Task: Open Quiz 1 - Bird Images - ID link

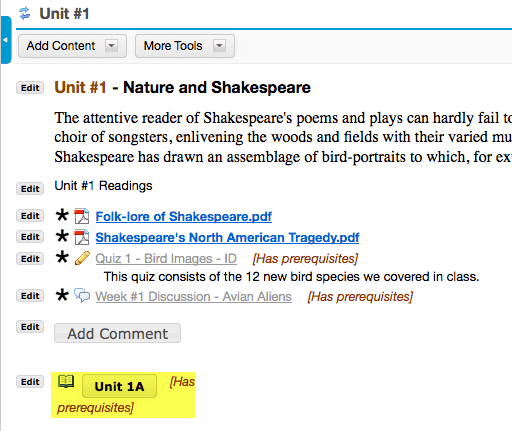Action: pyautogui.click(x=166, y=259)
